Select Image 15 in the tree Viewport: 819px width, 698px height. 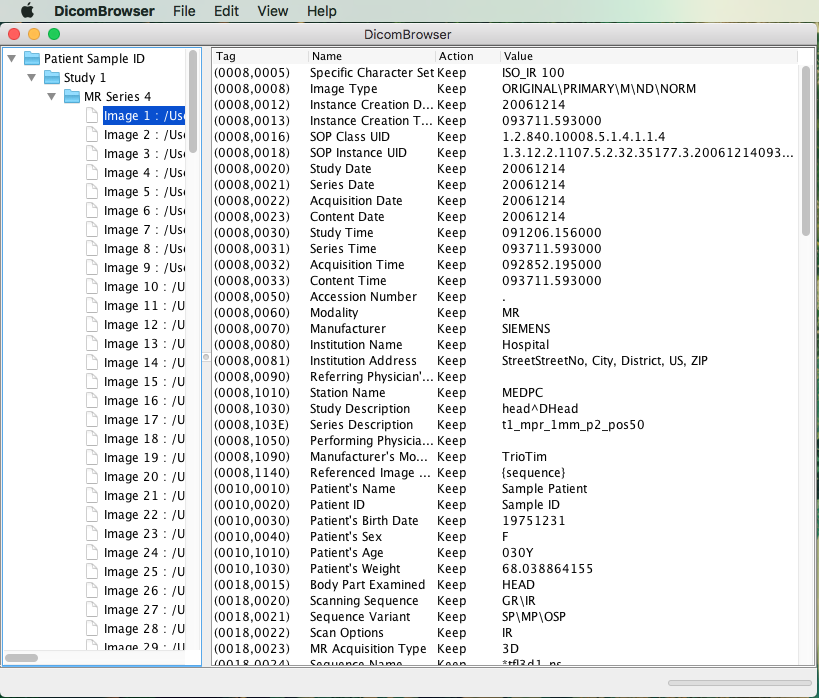(138, 382)
